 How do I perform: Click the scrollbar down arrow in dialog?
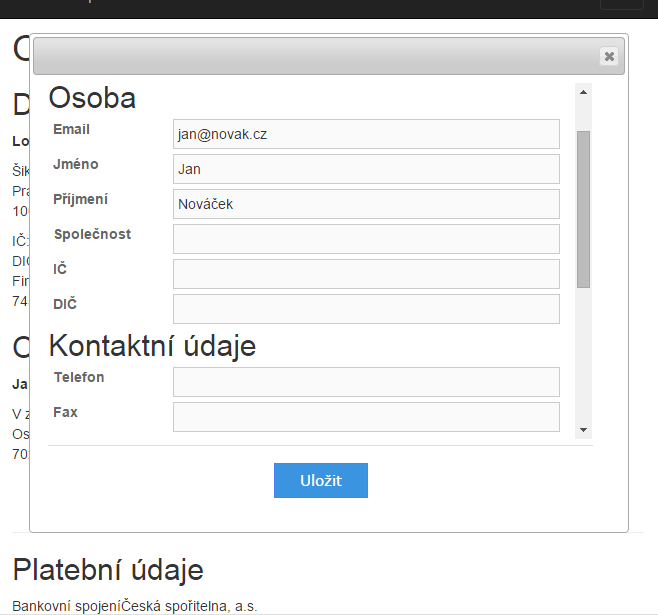click(583, 430)
